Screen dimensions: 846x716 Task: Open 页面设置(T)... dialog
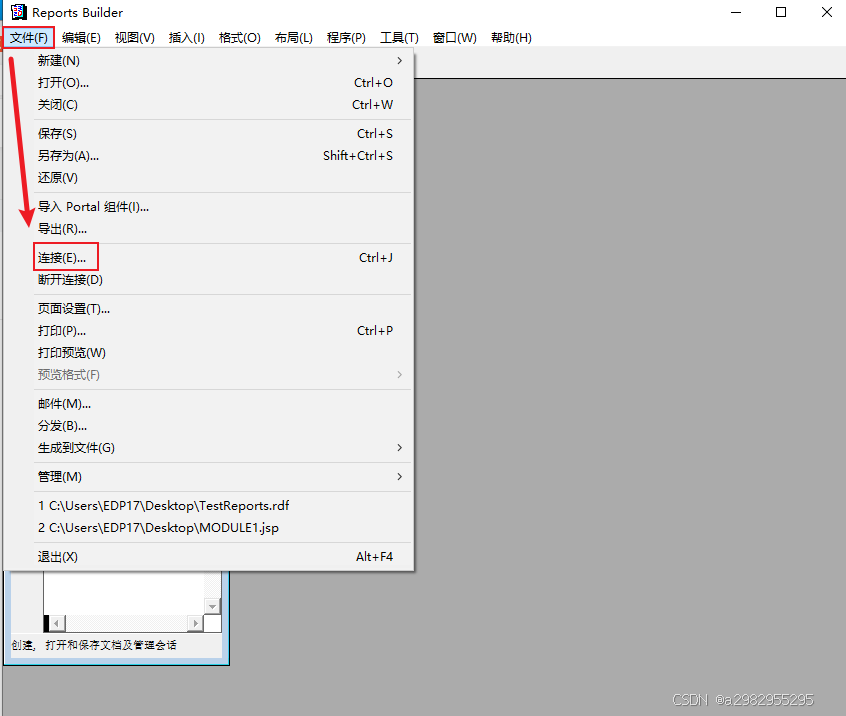(222, 309)
